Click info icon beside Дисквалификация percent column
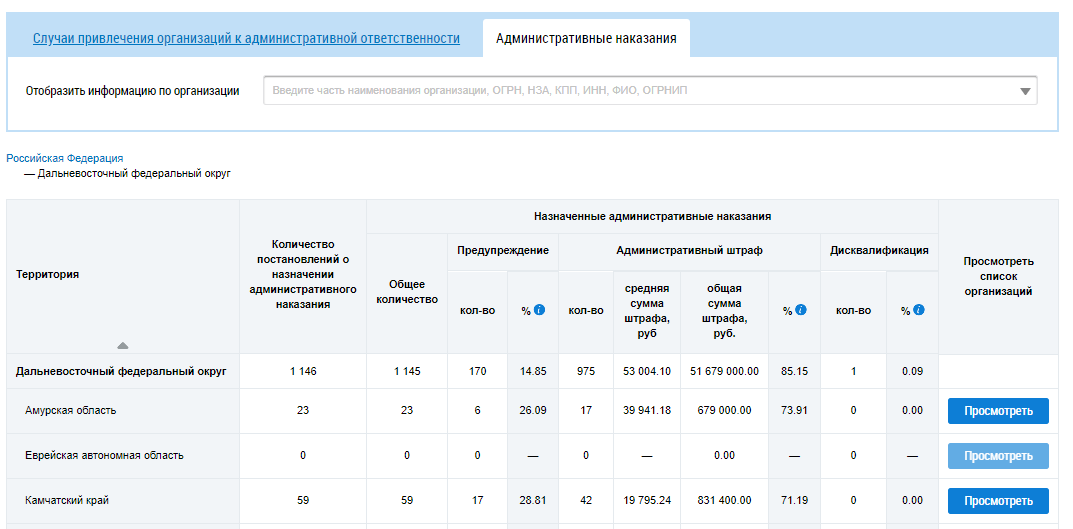 tap(919, 310)
